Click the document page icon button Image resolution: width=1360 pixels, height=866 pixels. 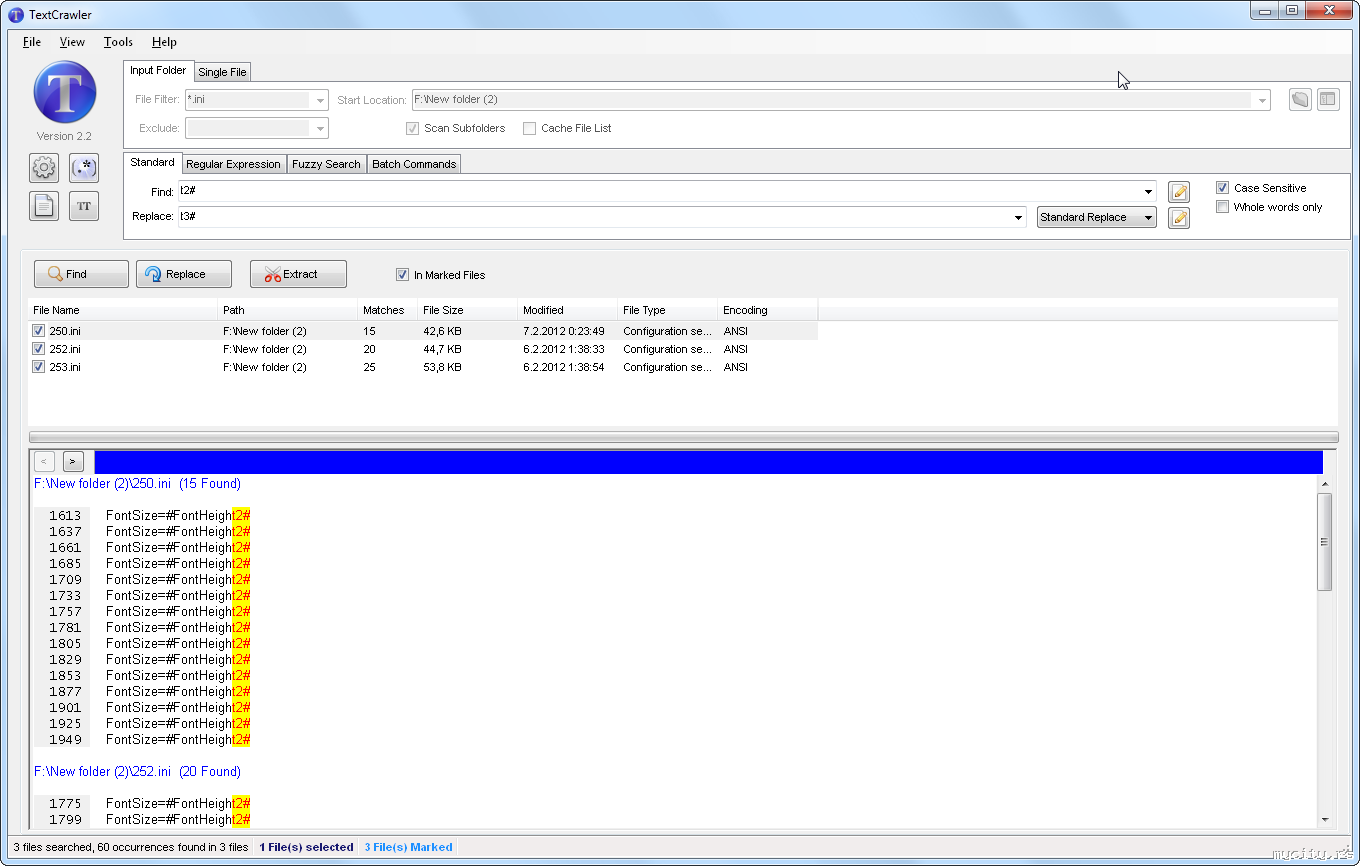[x=44, y=206]
